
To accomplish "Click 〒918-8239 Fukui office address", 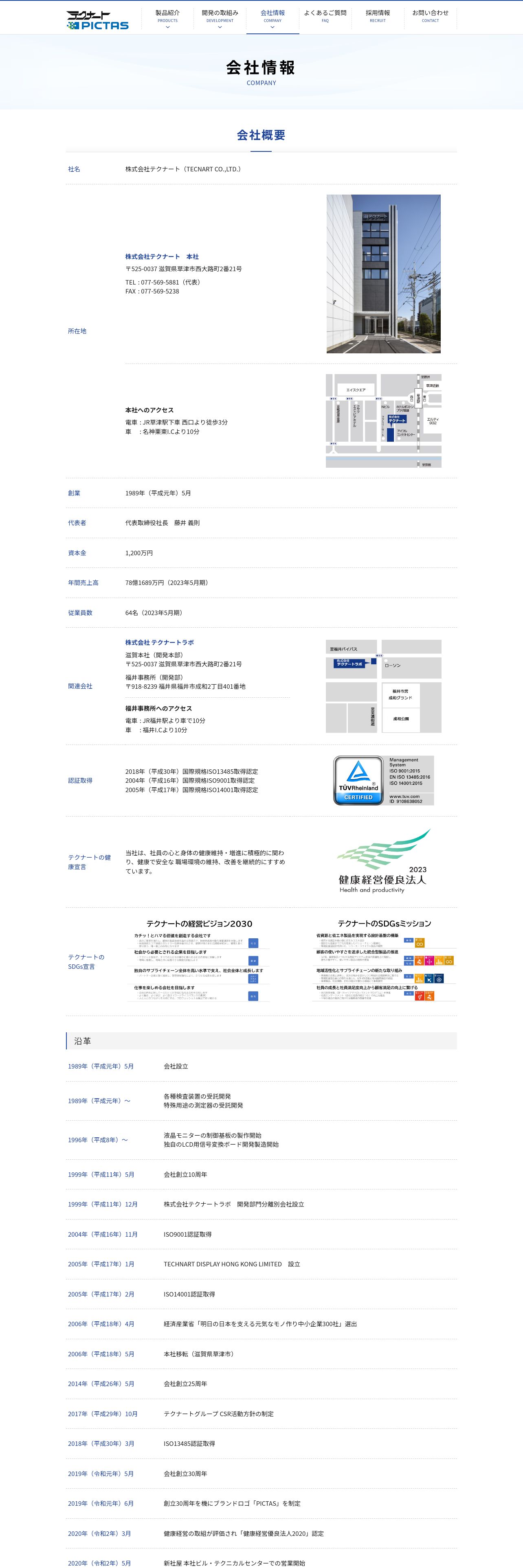I will [x=186, y=687].
